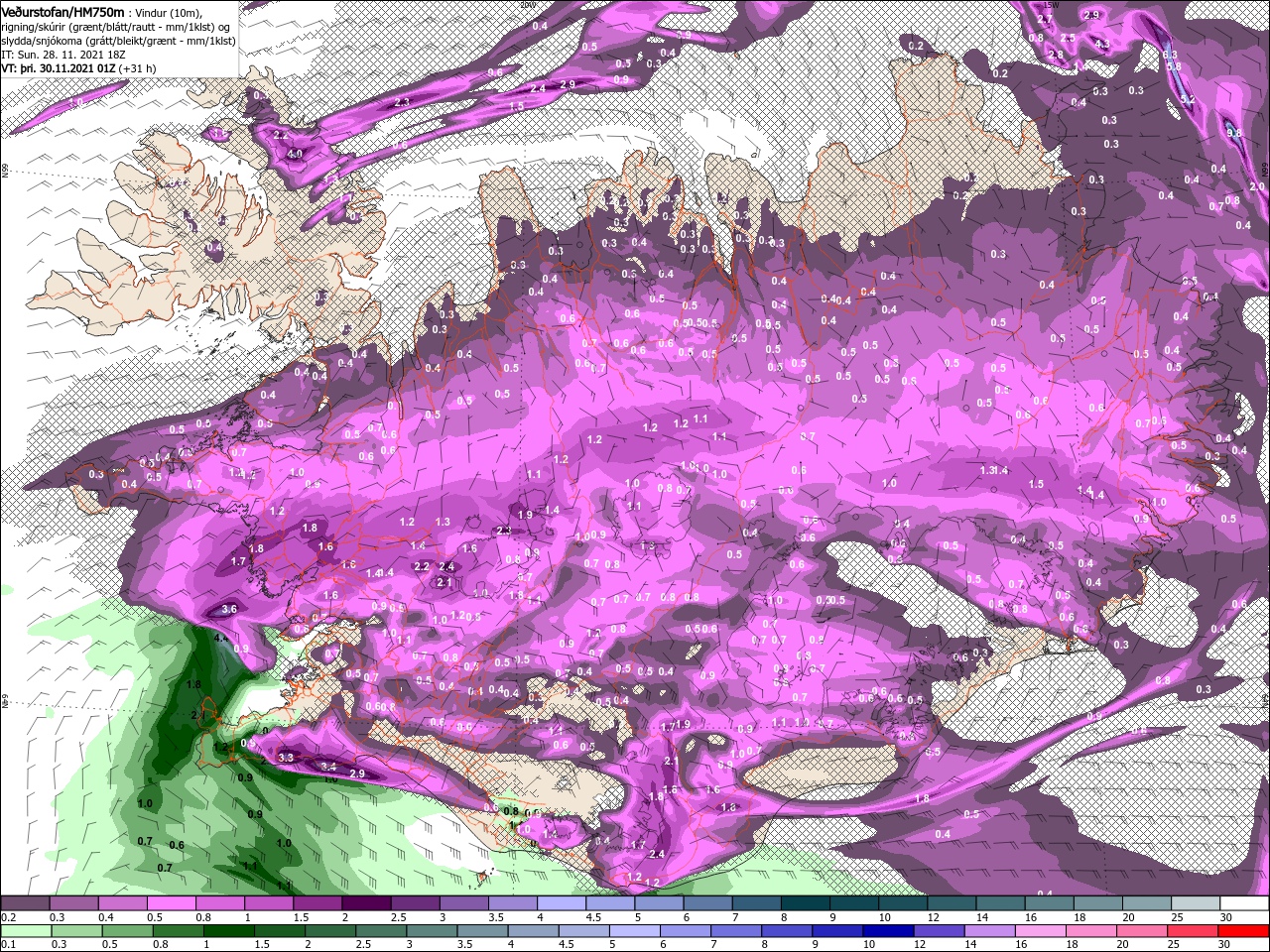Viewport: 1270px width, 952px height.
Task: Pick bottom-row bright red swatch after 30
Action: click(x=1244, y=931)
